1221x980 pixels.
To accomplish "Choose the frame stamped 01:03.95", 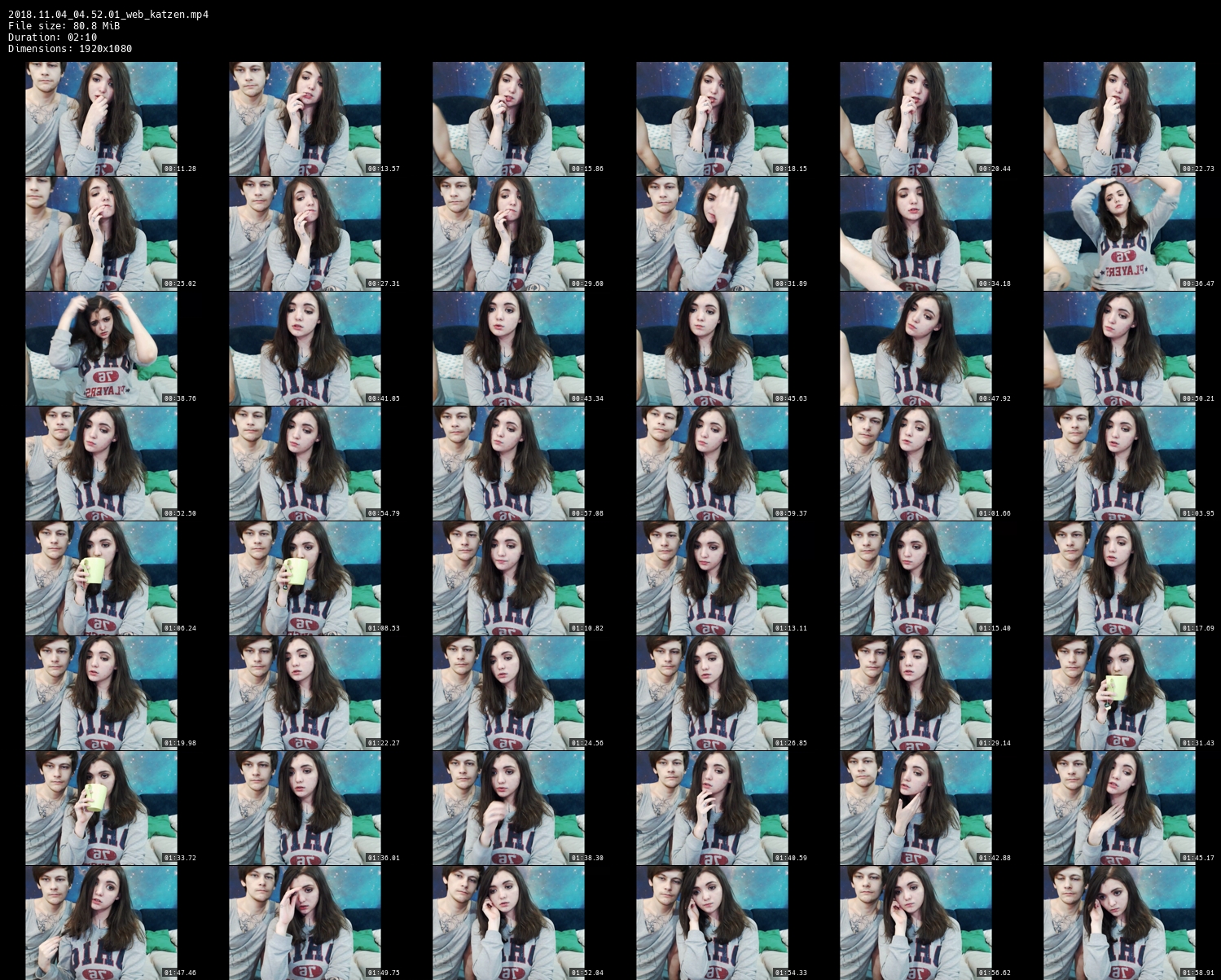I will click(x=1119, y=464).
